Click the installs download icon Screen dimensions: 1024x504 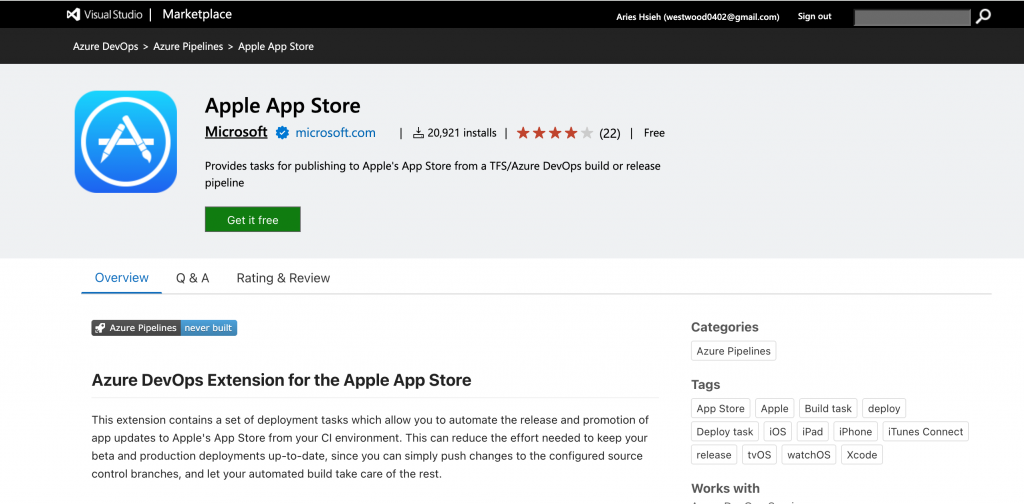point(419,133)
